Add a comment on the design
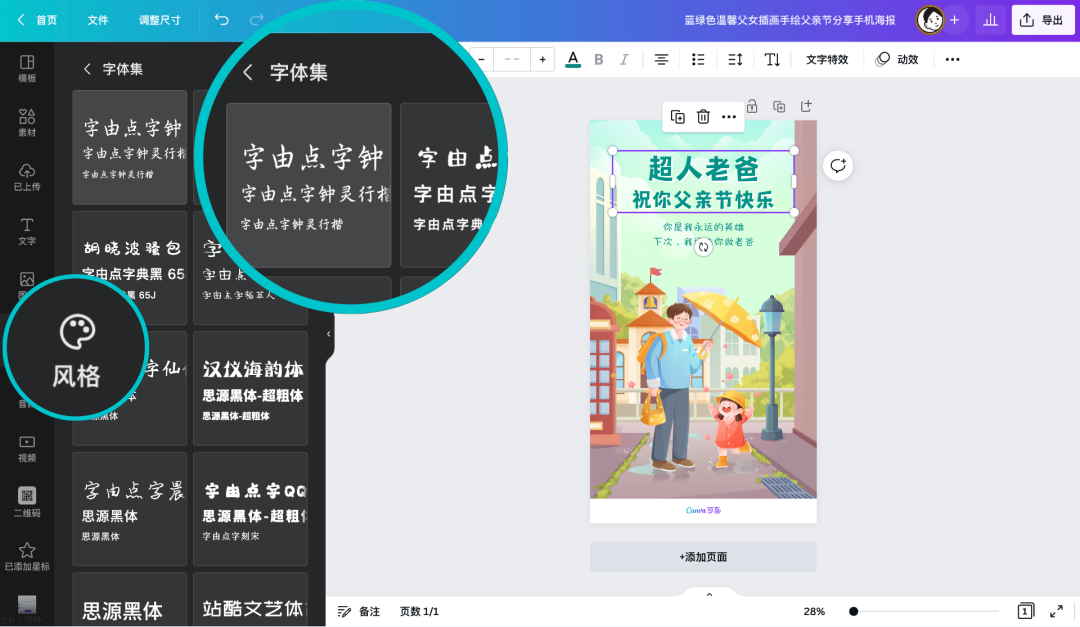Viewport: 1080px width, 627px height. 838,165
